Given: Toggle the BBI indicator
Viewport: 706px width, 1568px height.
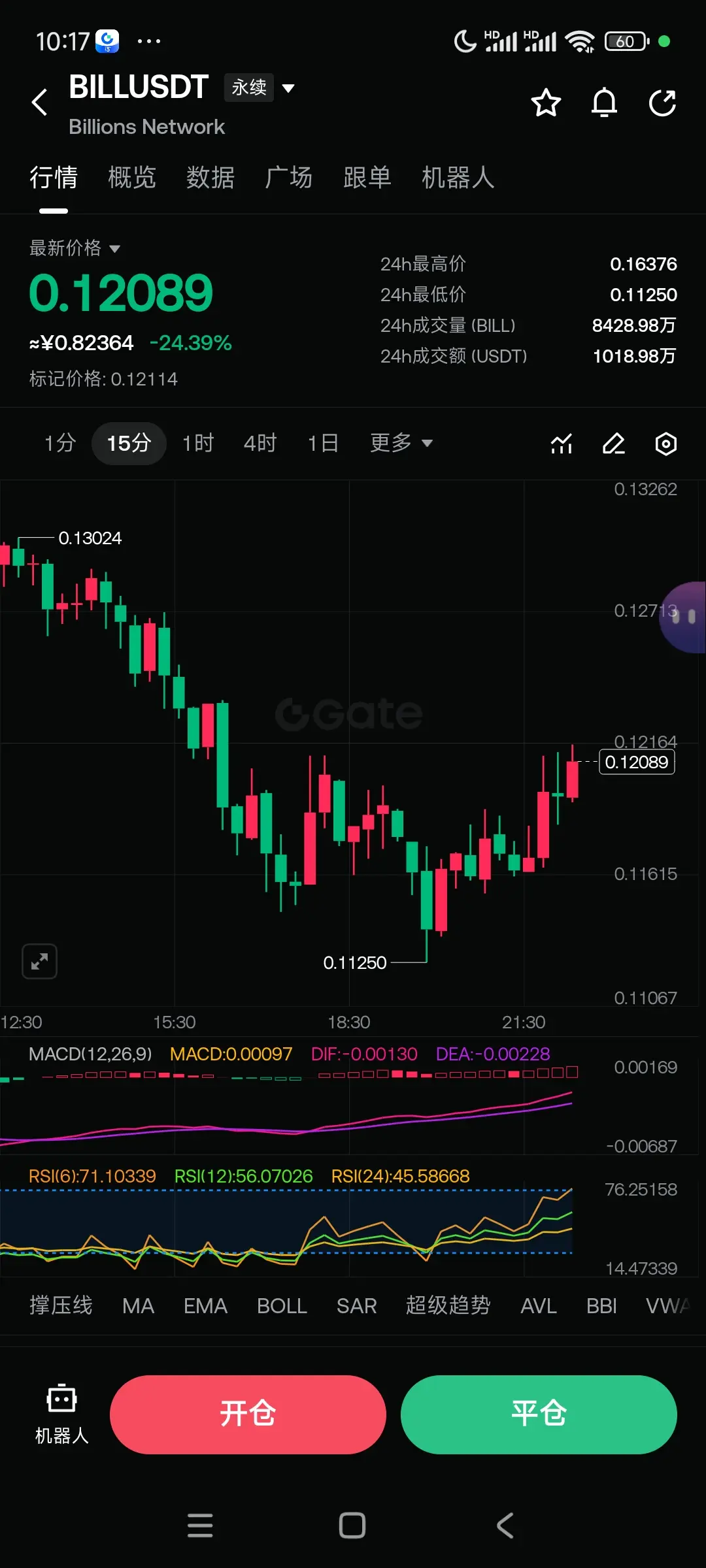Looking at the screenshot, I should 601,1305.
